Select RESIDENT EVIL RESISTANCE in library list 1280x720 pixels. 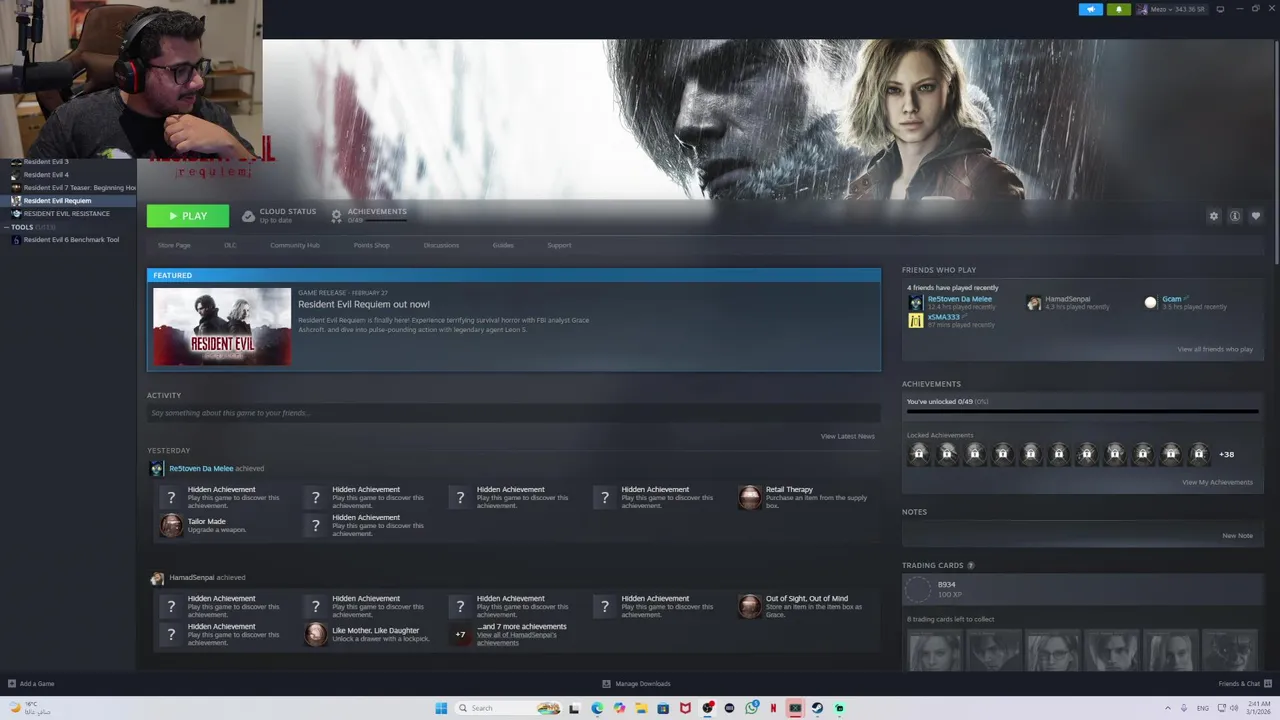67,213
